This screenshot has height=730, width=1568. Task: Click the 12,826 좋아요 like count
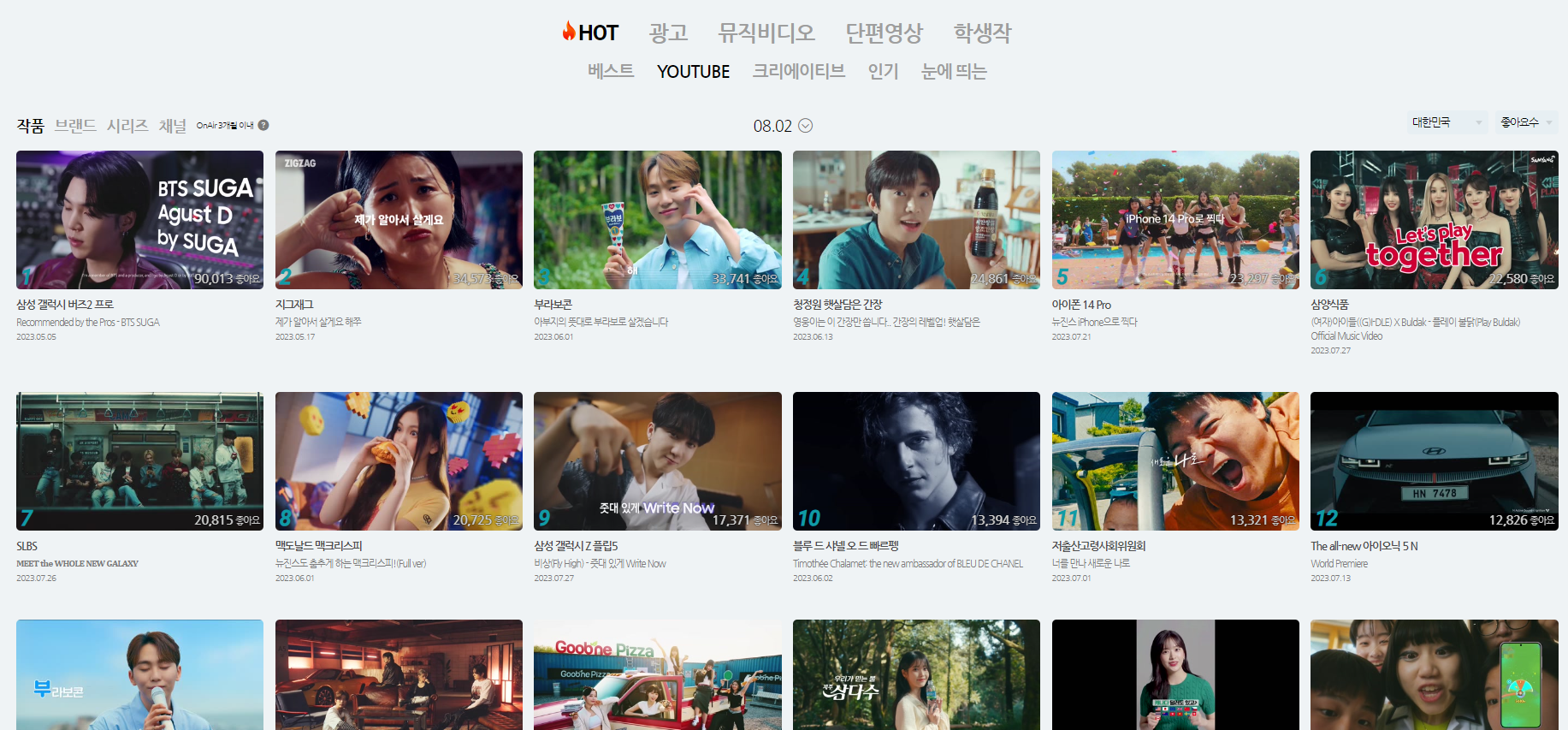click(x=1522, y=520)
